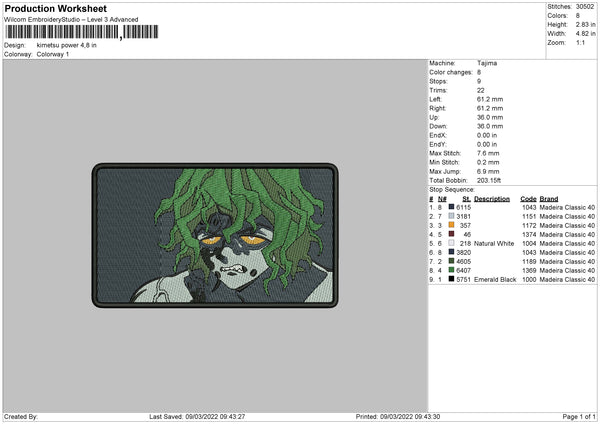Click the maroon swatch in stop row 4
This screenshot has width=600, height=424.
(451, 234)
